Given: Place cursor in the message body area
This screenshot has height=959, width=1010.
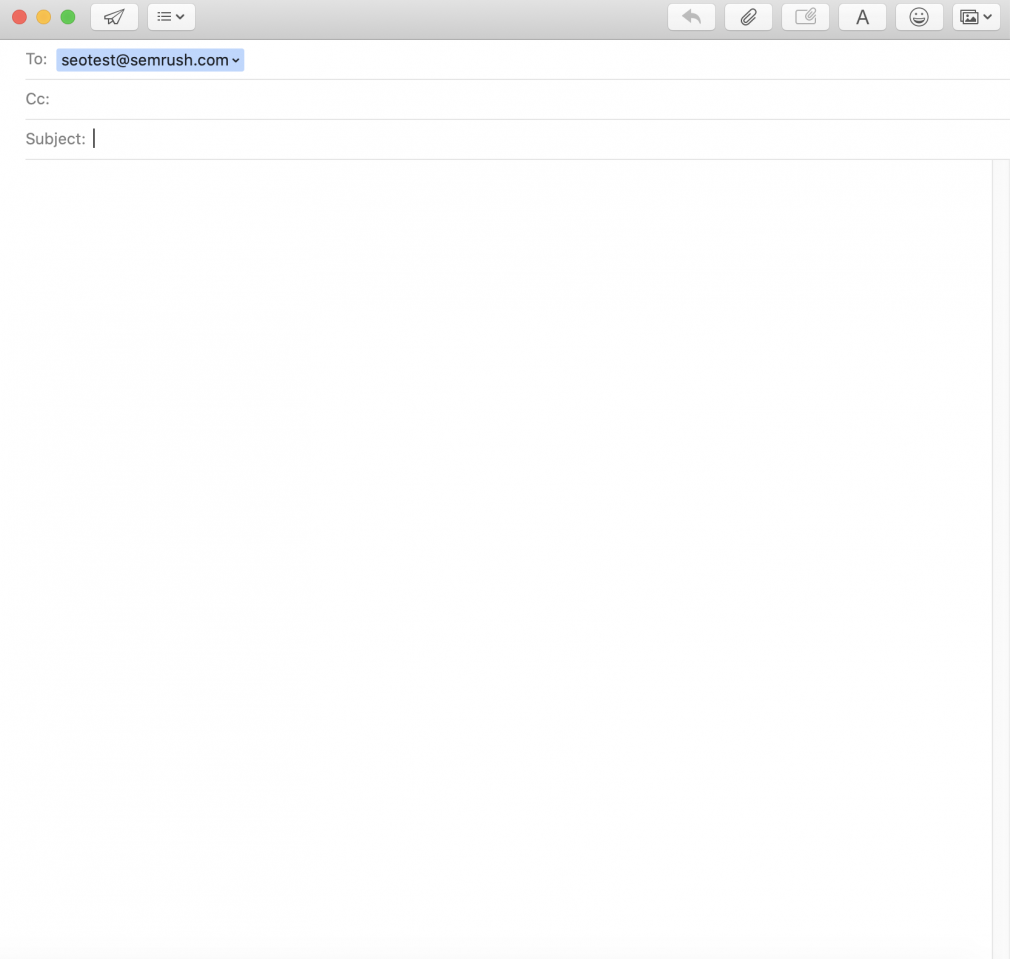Looking at the screenshot, I should coord(496,559).
